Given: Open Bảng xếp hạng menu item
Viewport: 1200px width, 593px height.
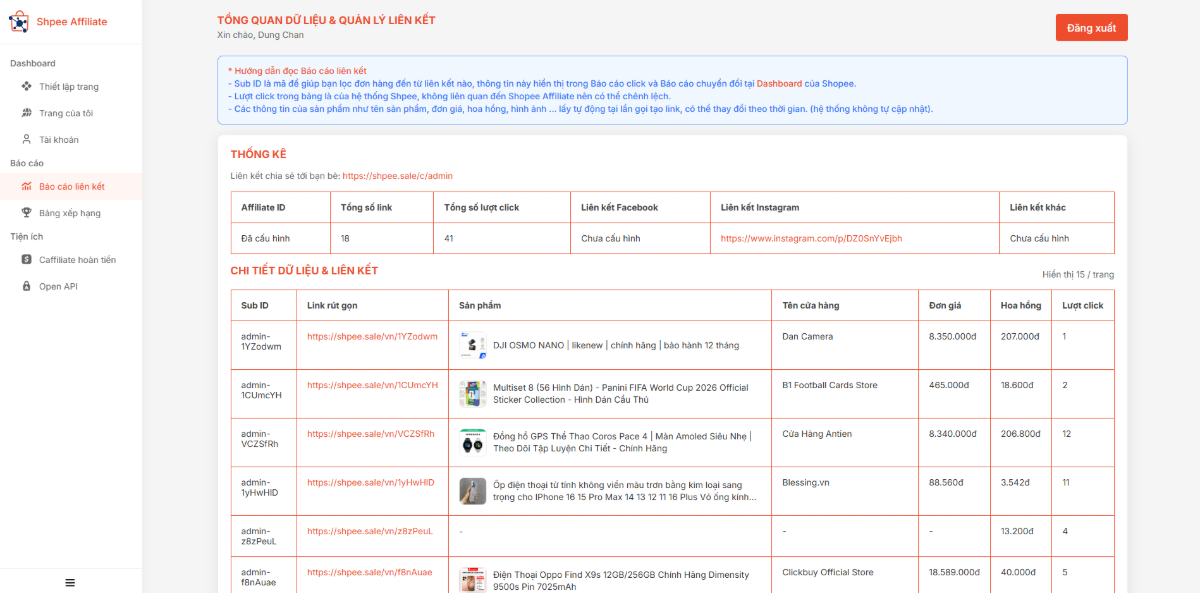Looking at the screenshot, I should 70,213.
